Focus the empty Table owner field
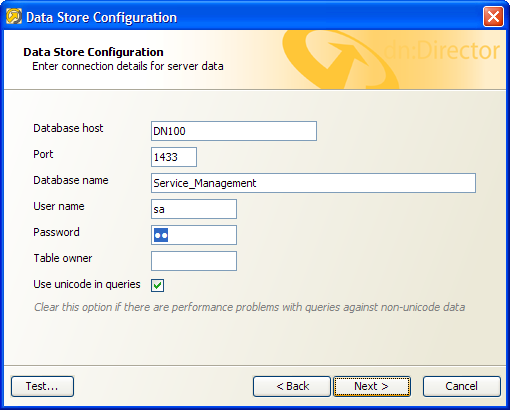This screenshot has height=410, width=510. pyautogui.click(x=194, y=261)
